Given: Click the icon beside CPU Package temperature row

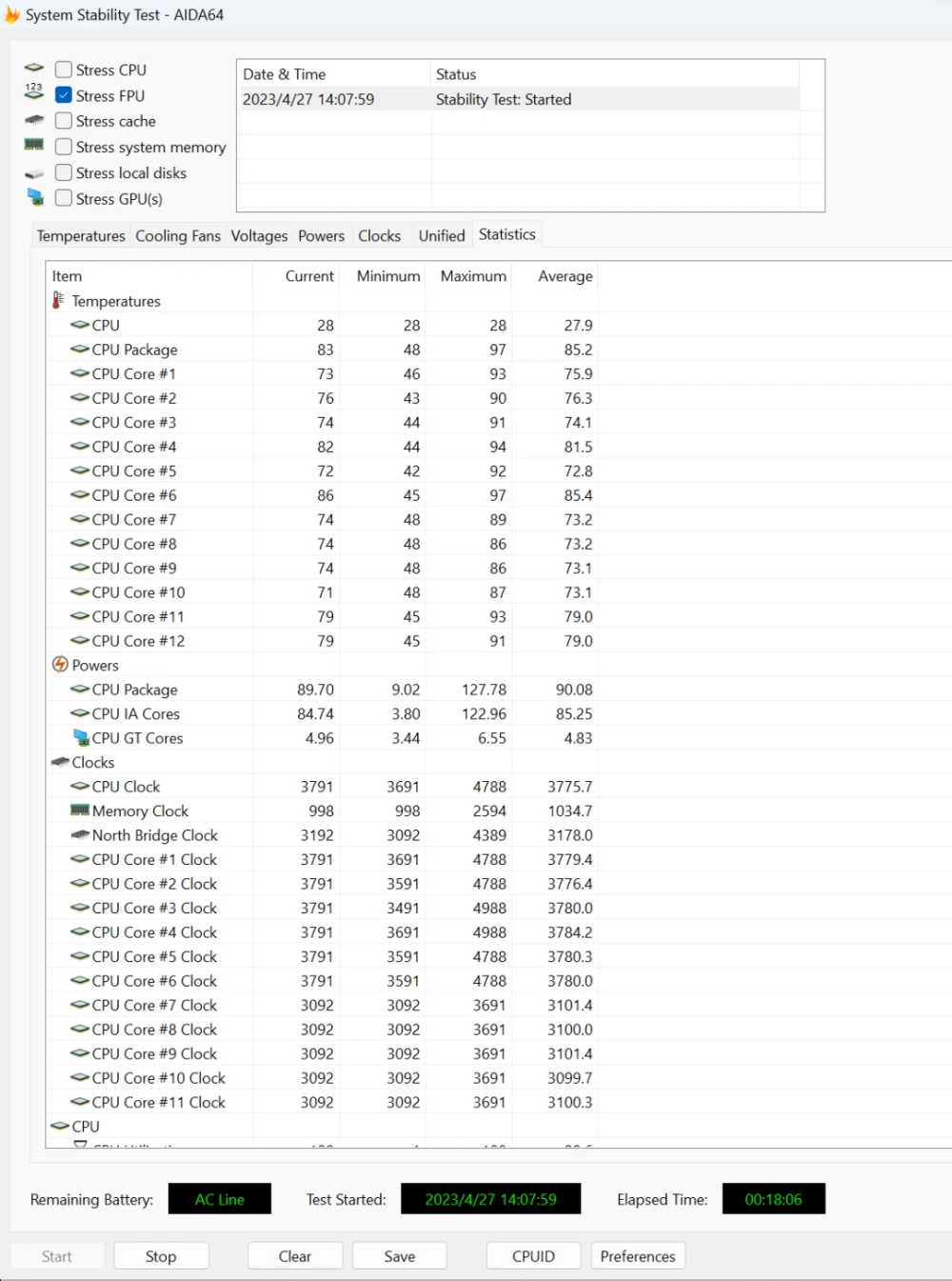Looking at the screenshot, I should pos(80,350).
